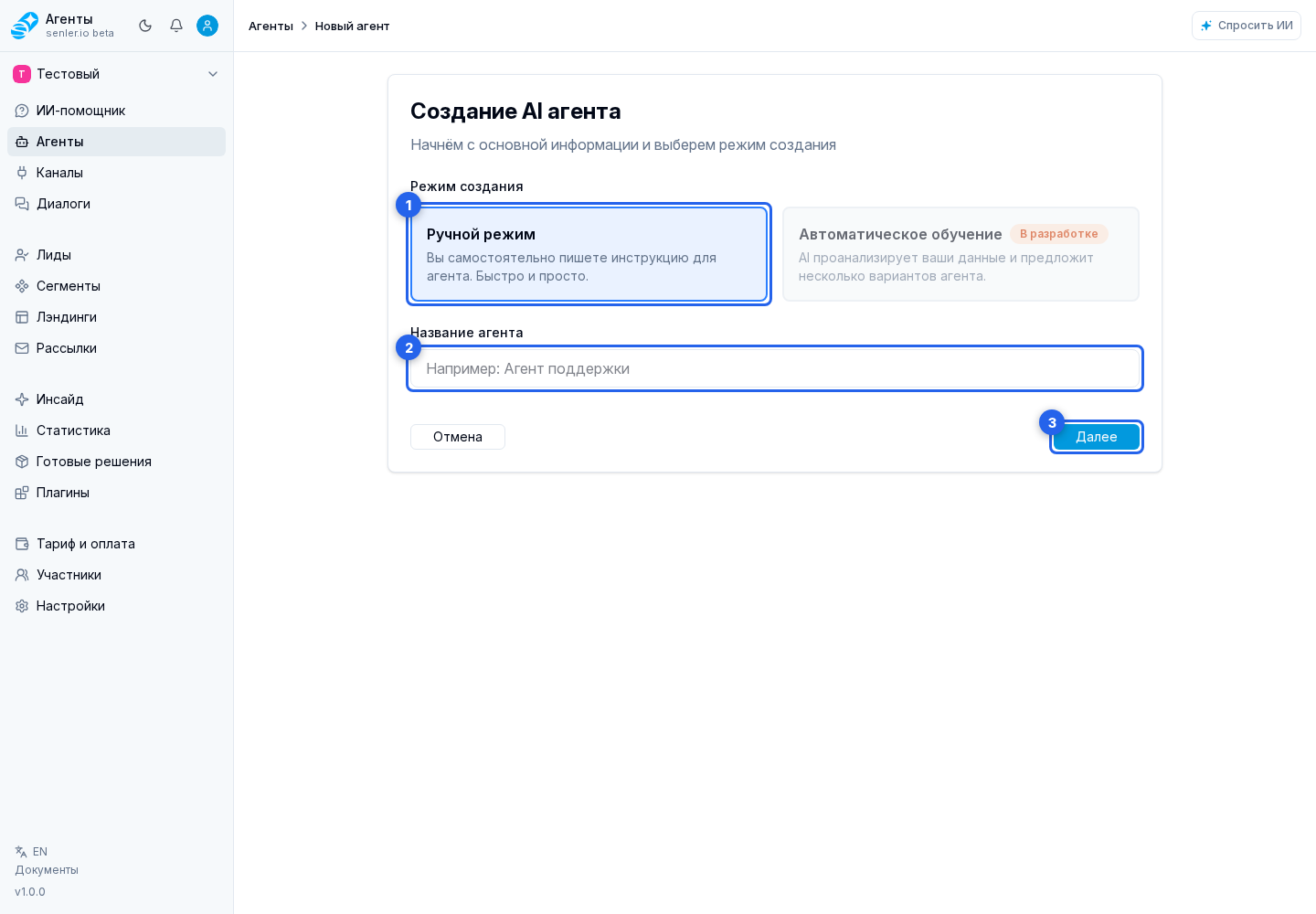Open Тариф и оплата page
Image resolution: width=1316 pixels, height=914 pixels.
116,544
